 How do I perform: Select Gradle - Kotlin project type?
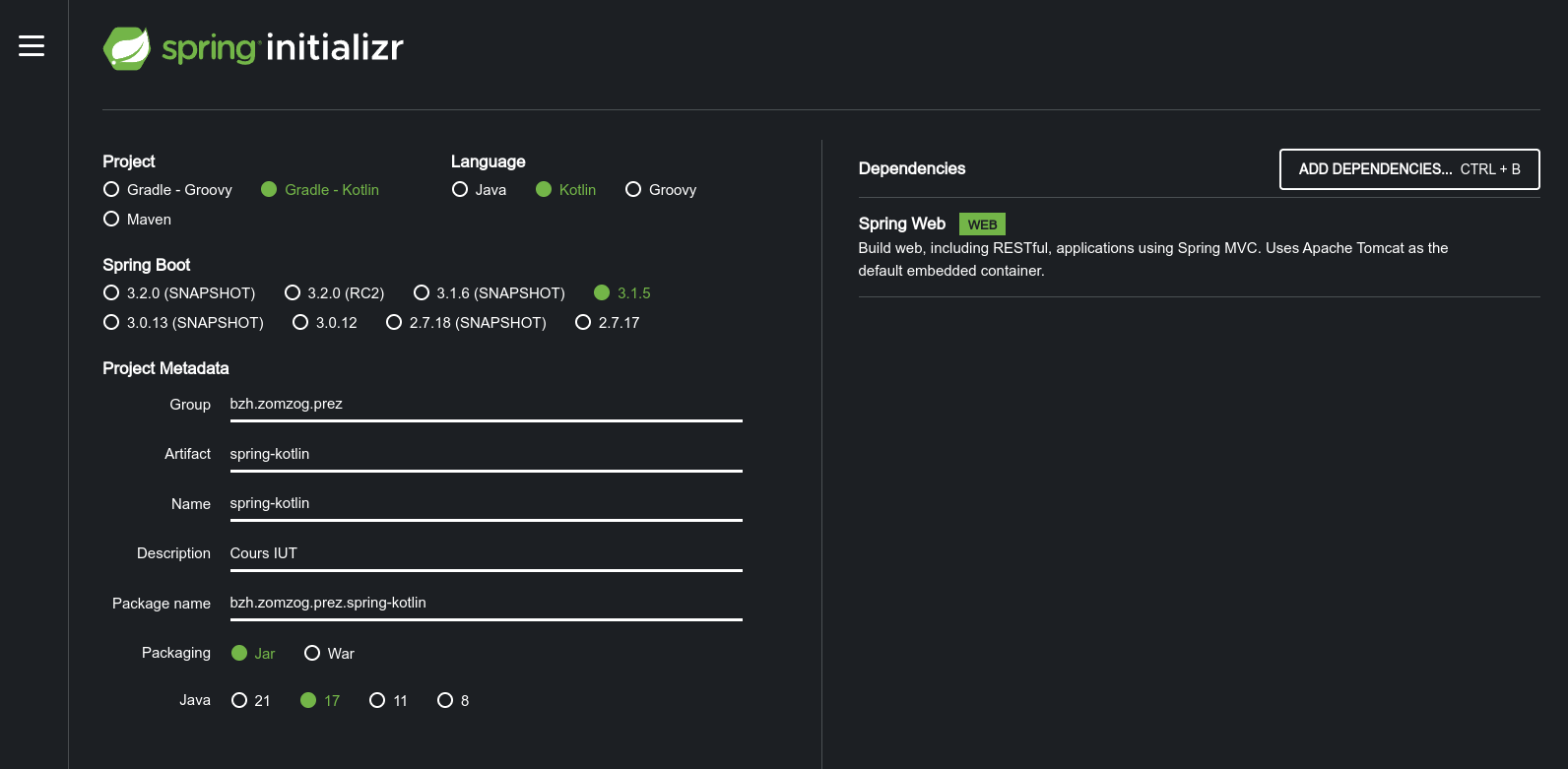(x=320, y=190)
